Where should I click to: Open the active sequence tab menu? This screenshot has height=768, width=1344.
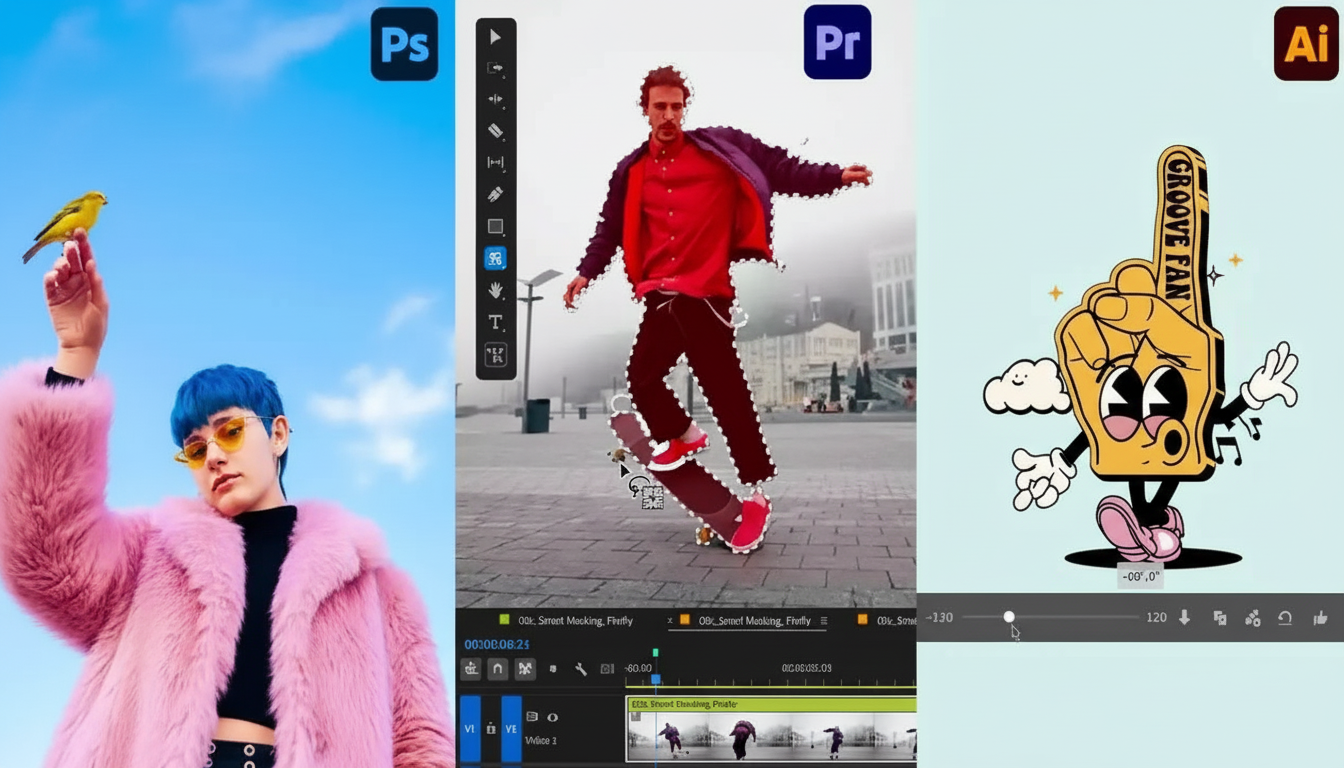point(824,620)
